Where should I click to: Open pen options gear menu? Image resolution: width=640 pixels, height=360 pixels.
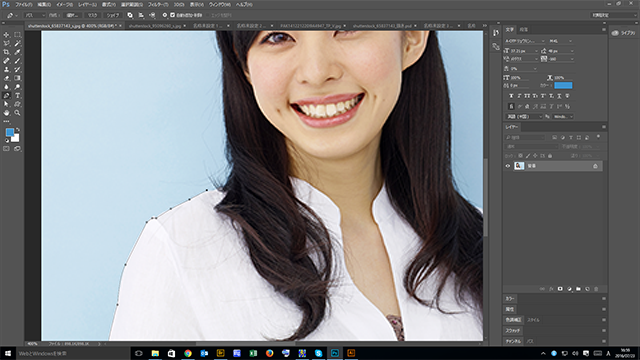click(164, 15)
